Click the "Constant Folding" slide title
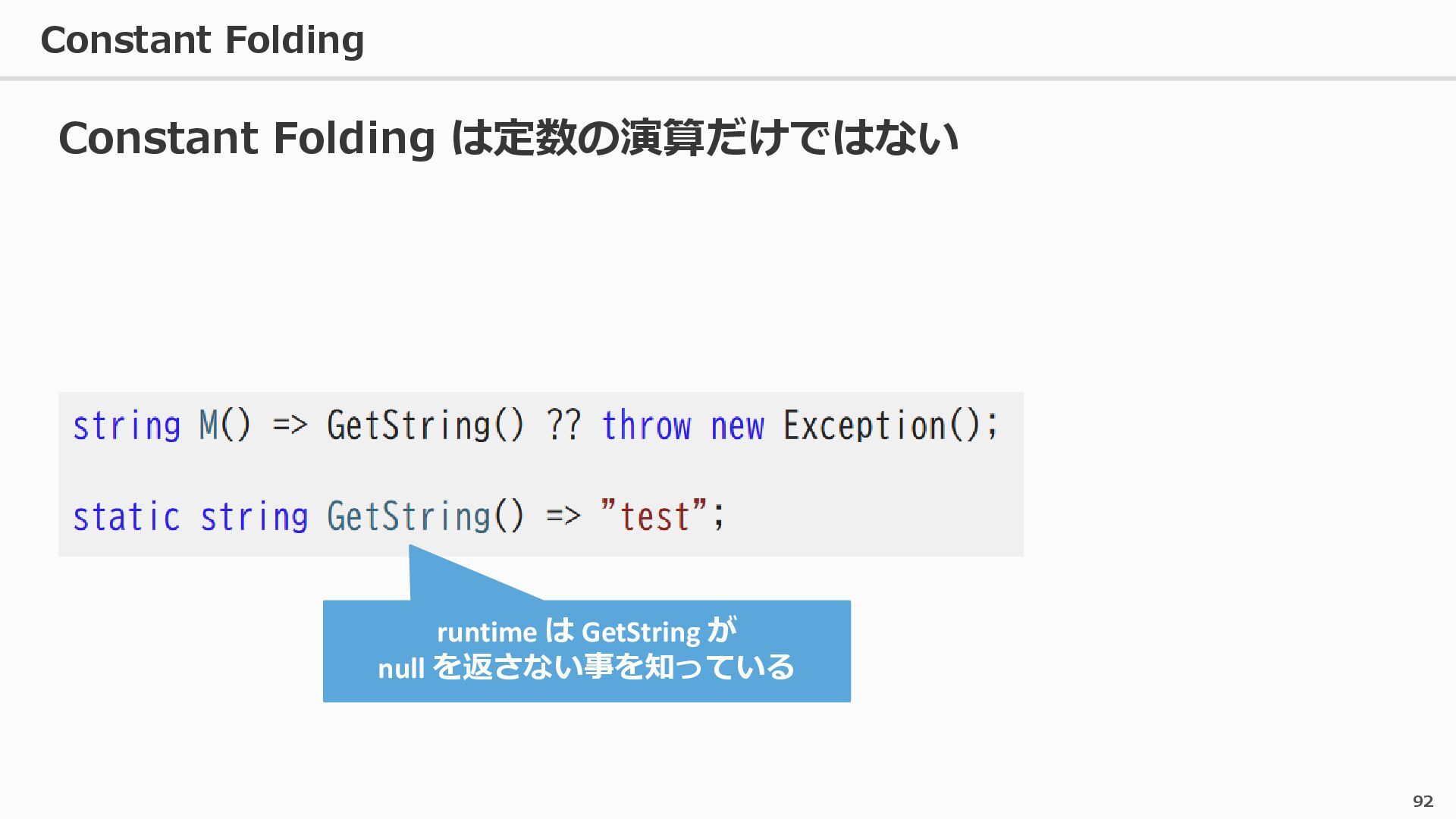This screenshot has height=819, width=1456. 202,40
